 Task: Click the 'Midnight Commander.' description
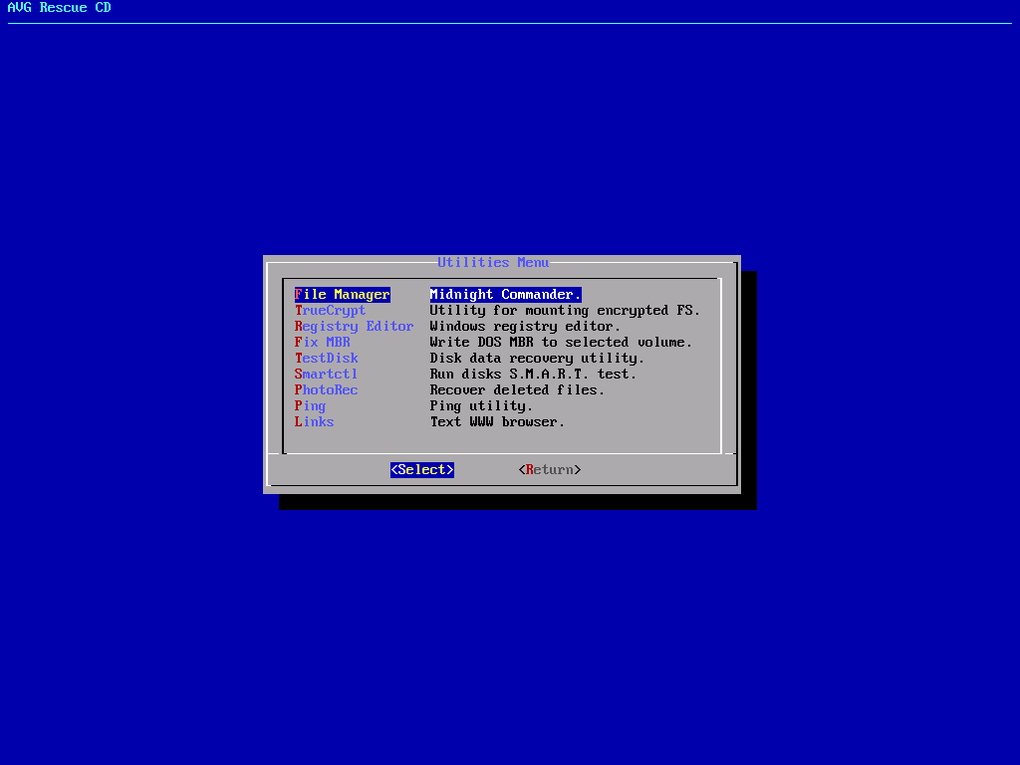[505, 295]
